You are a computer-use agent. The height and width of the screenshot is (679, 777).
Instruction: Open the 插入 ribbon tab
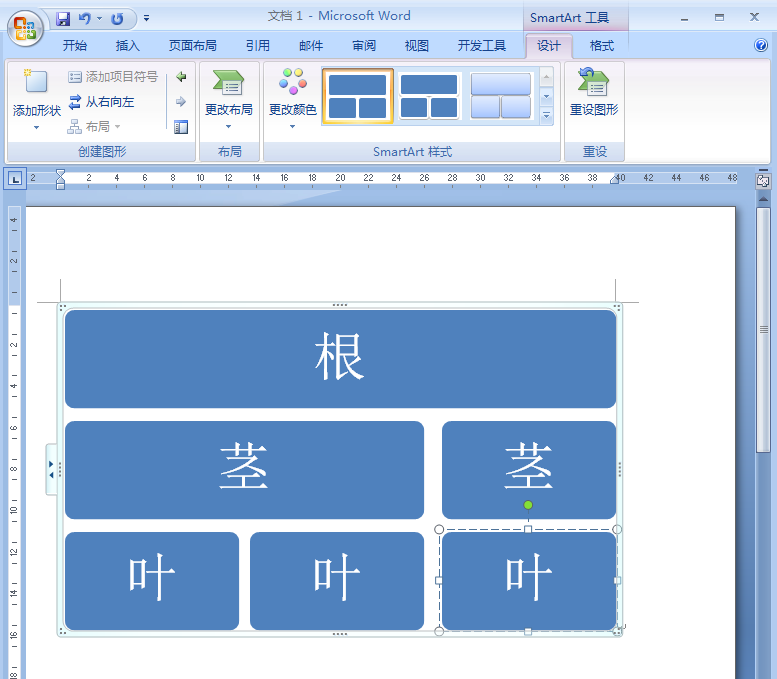(127, 46)
